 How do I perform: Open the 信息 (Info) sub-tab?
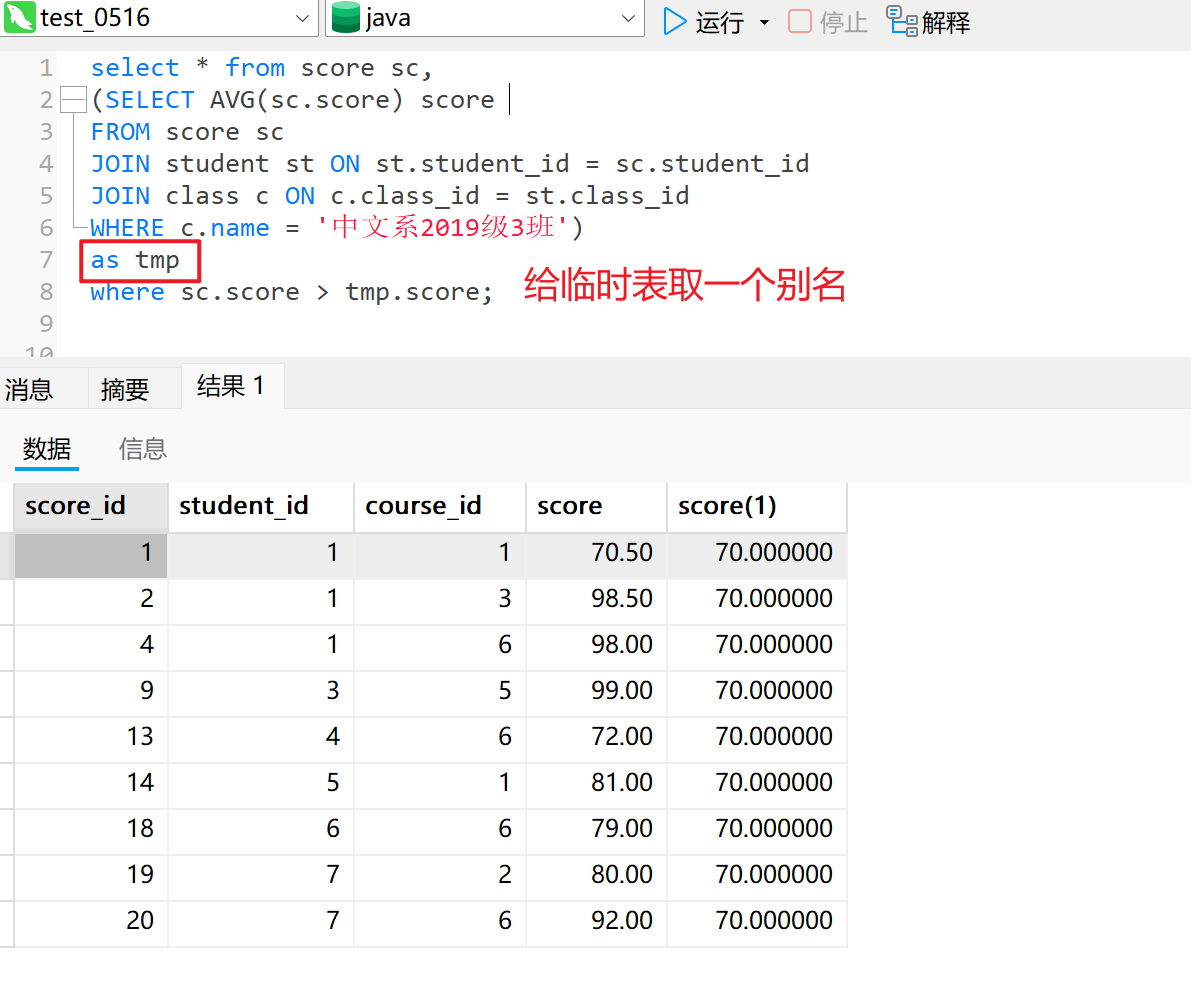143,449
